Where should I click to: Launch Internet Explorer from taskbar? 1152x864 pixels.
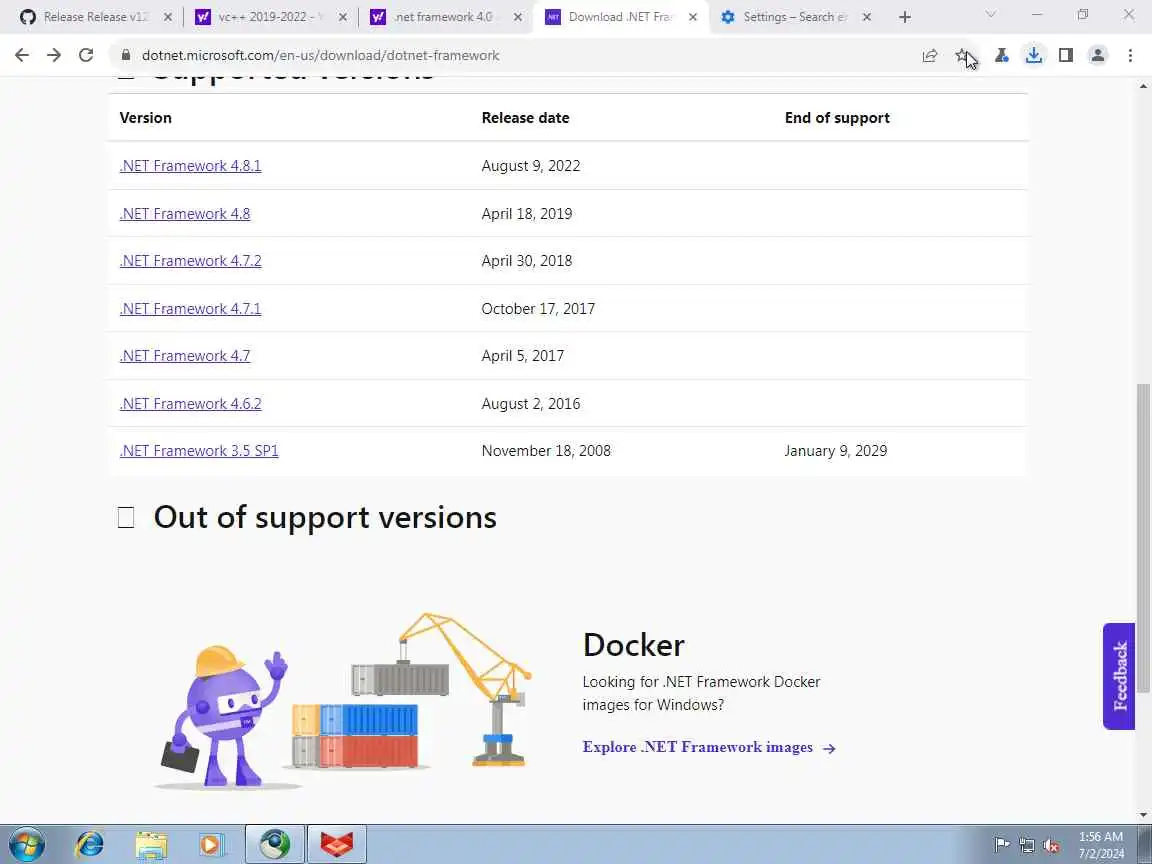coord(90,844)
